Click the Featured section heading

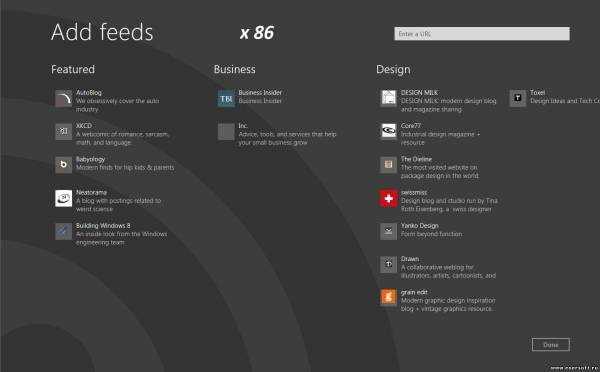pyautogui.click(x=73, y=69)
